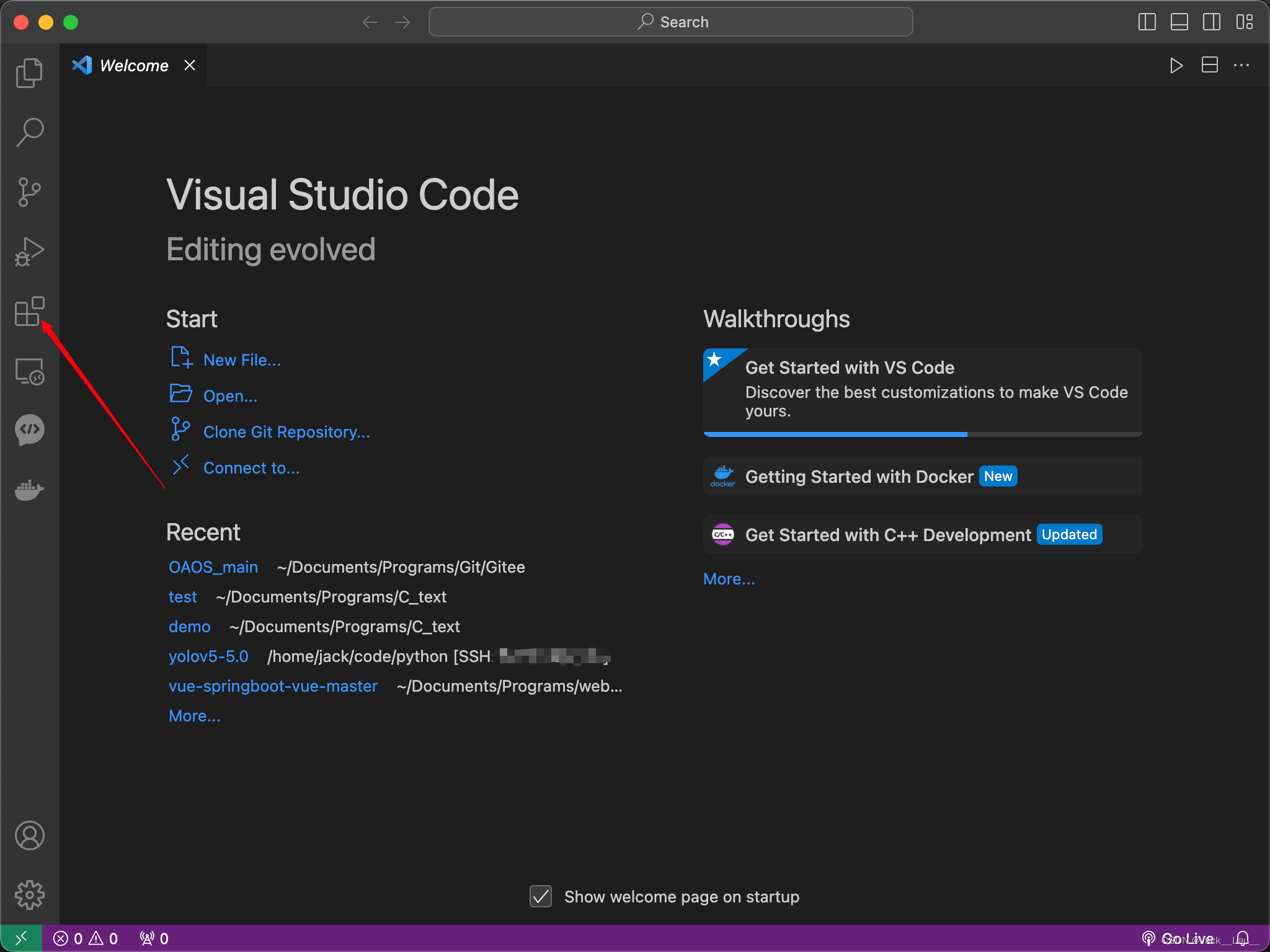Open the Extensions view in activity bar
This screenshot has width=1270, height=952.
coord(29,311)
